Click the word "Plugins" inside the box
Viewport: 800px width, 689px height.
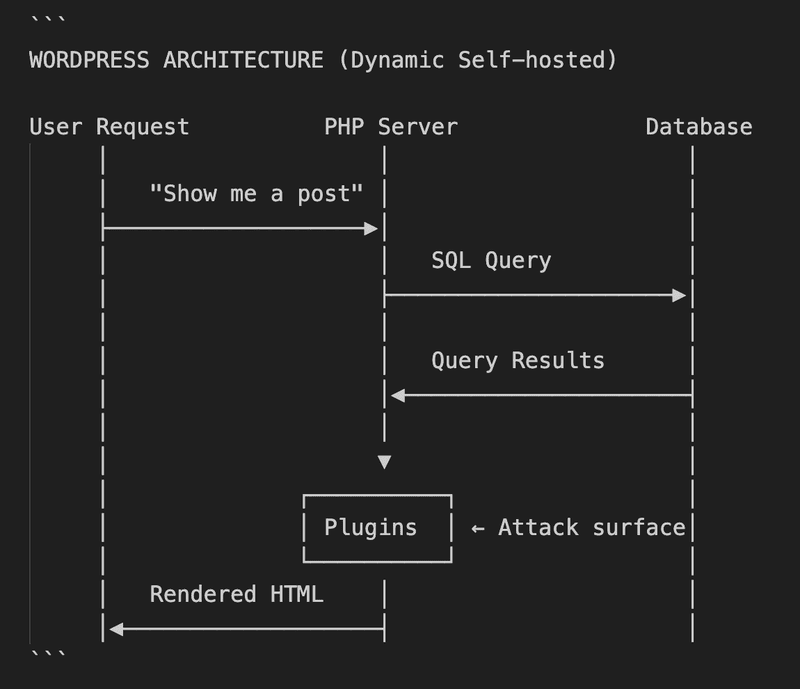click(x=370, y=528)
